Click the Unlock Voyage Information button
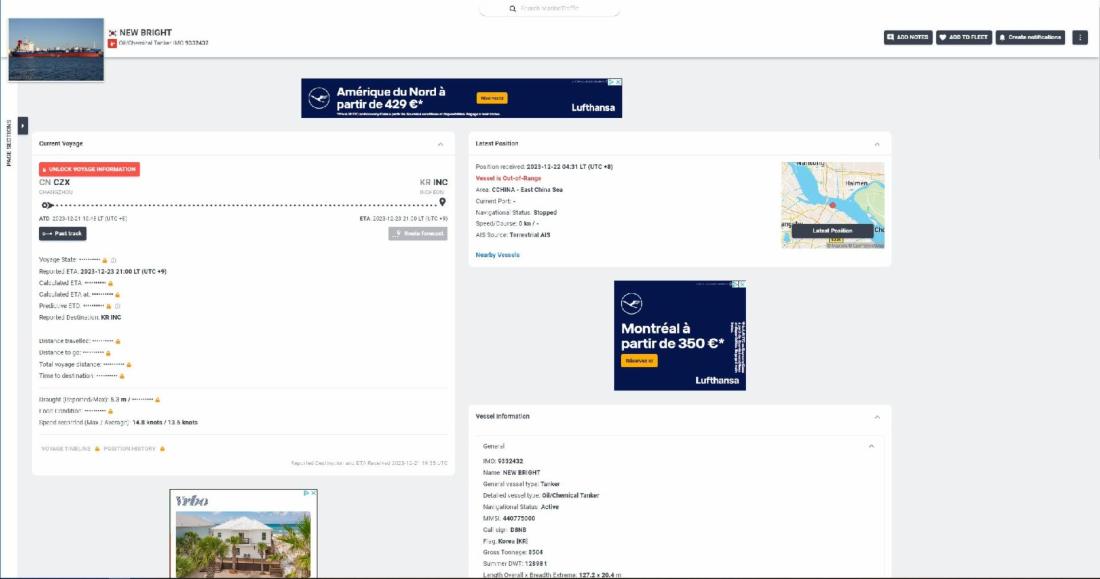 [89, 169]
